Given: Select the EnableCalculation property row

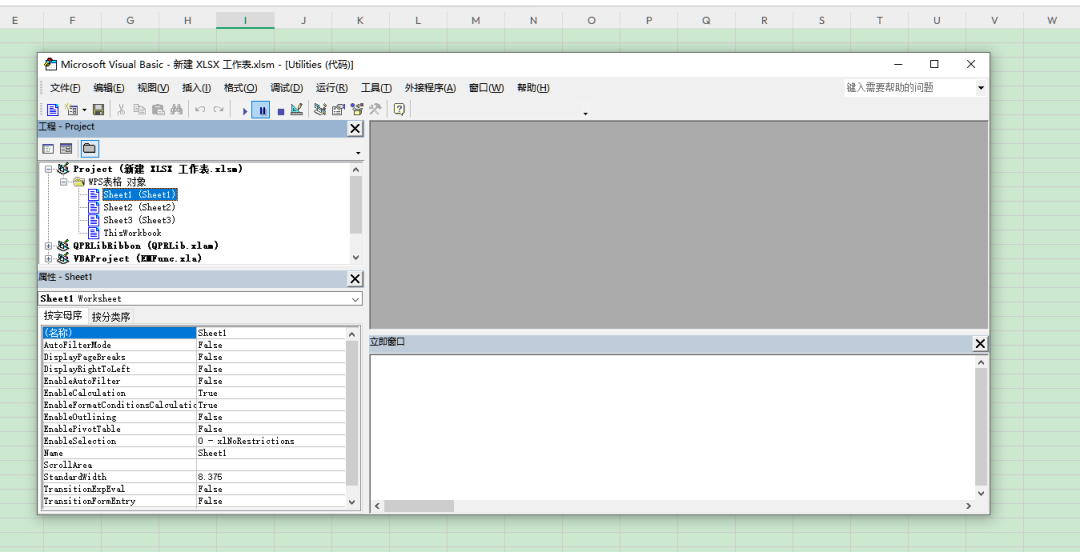Looking at the screenshot, I should [x=194, y=393].
